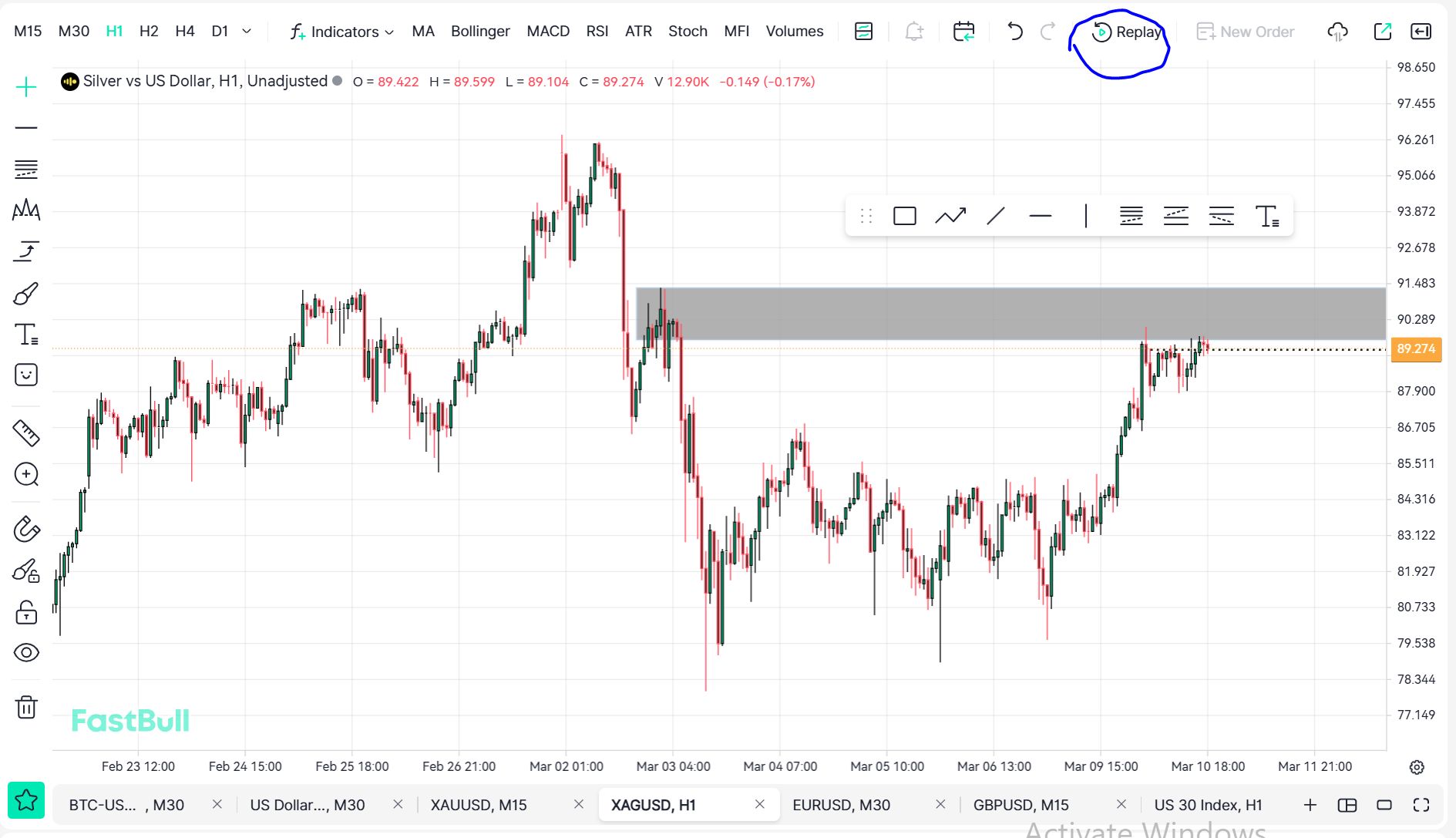Click the trash delete drawings icon
Screen dimensions: 1456x838
click(26, 707)
